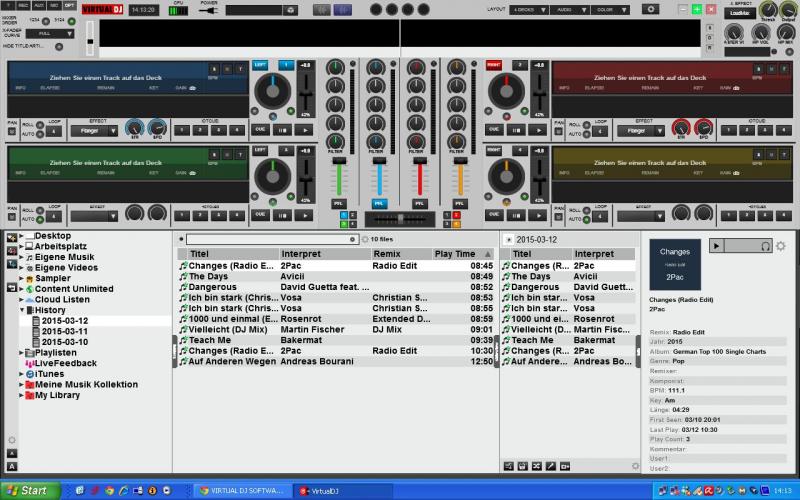Click the pitch slider on the blue deck

pos(305,93)
